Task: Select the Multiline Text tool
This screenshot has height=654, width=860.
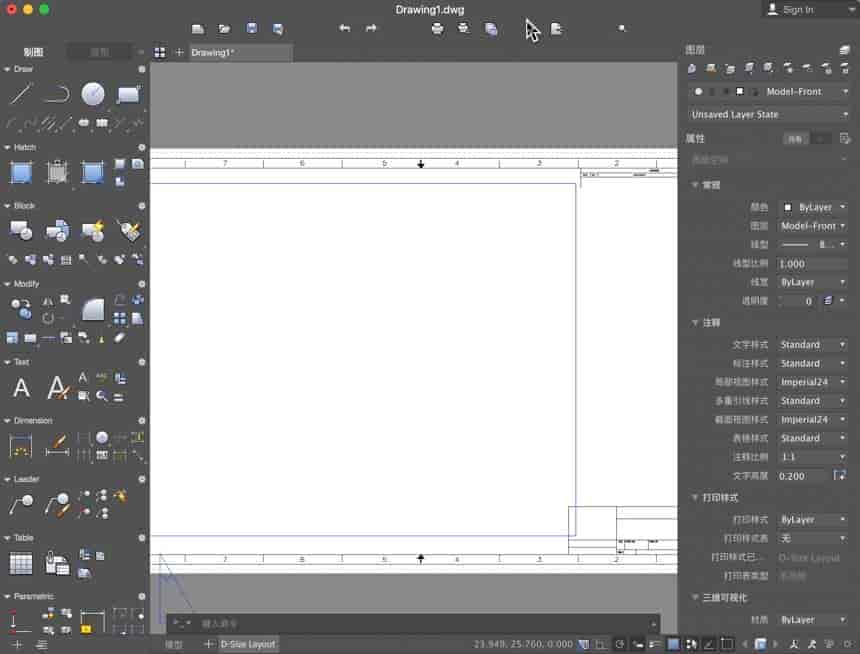Action: click(x=21, y=388)
